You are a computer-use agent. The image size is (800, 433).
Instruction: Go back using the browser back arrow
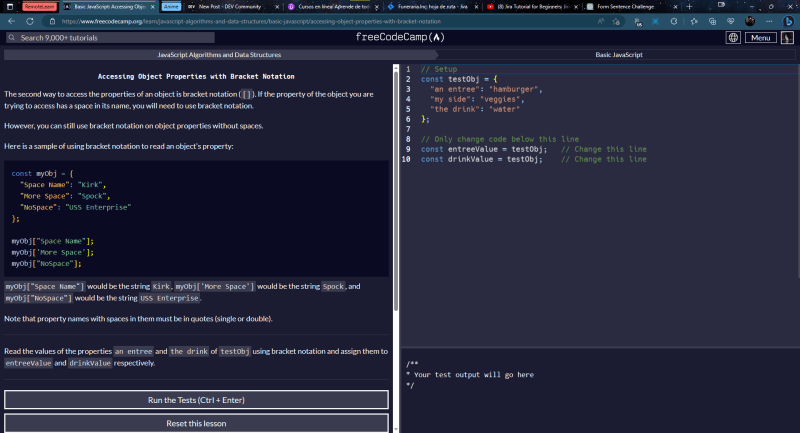click(11, 21)
